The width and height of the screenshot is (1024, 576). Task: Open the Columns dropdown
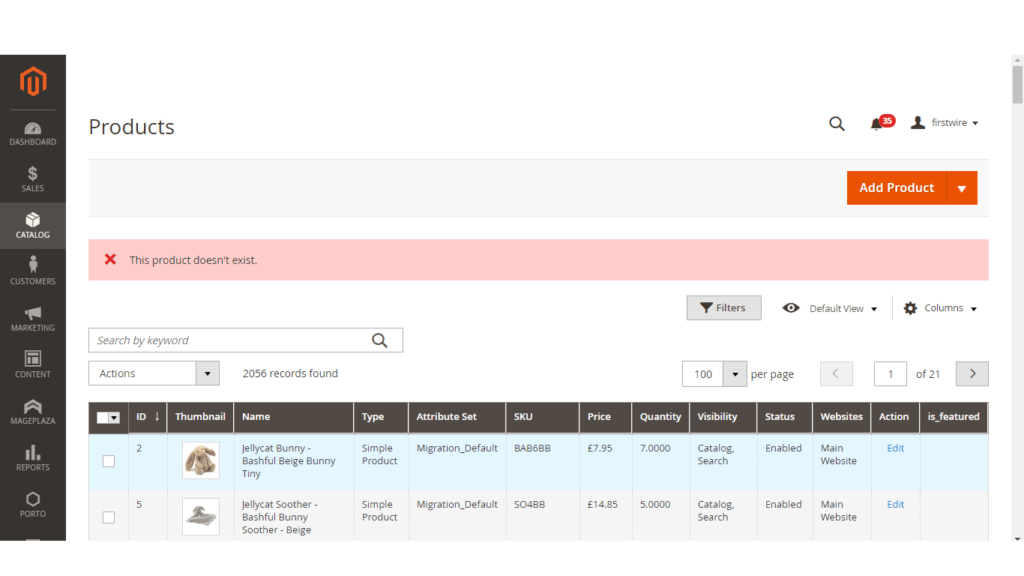click(950, 308)
